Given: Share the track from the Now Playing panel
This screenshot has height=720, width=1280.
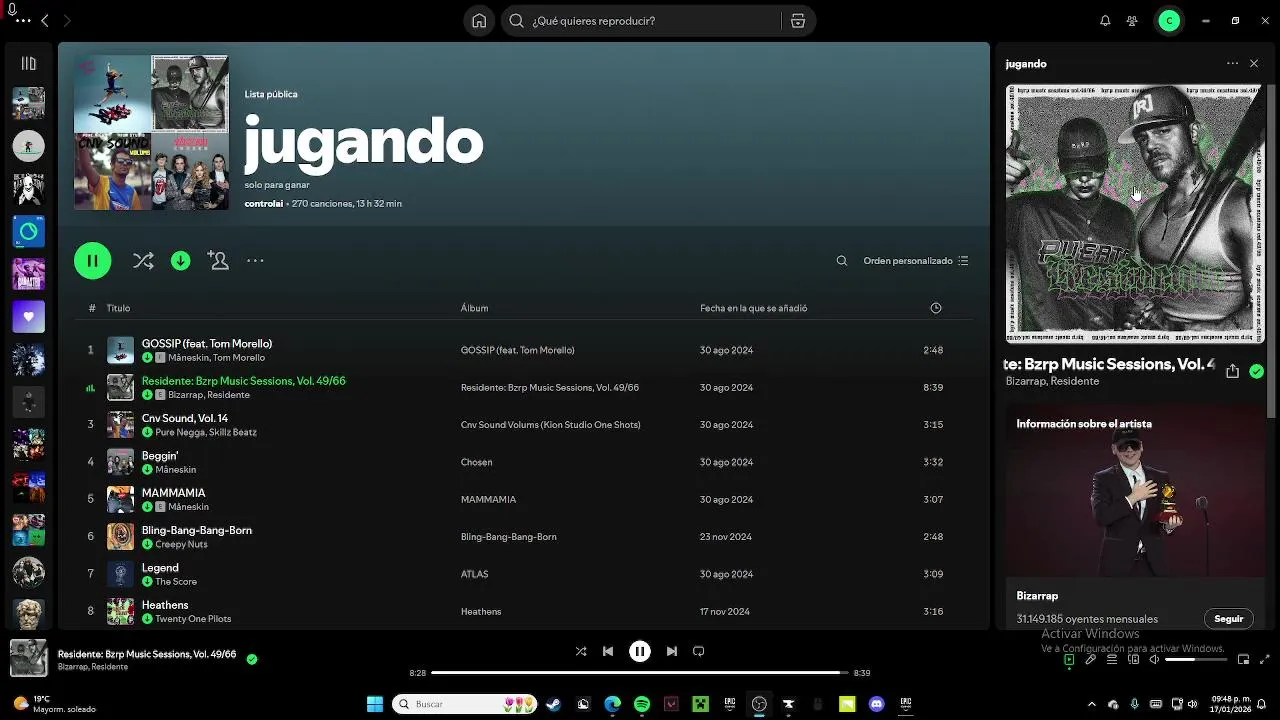Looking at the screenshot, I should pyautogui.click(x=1232, y=371).
